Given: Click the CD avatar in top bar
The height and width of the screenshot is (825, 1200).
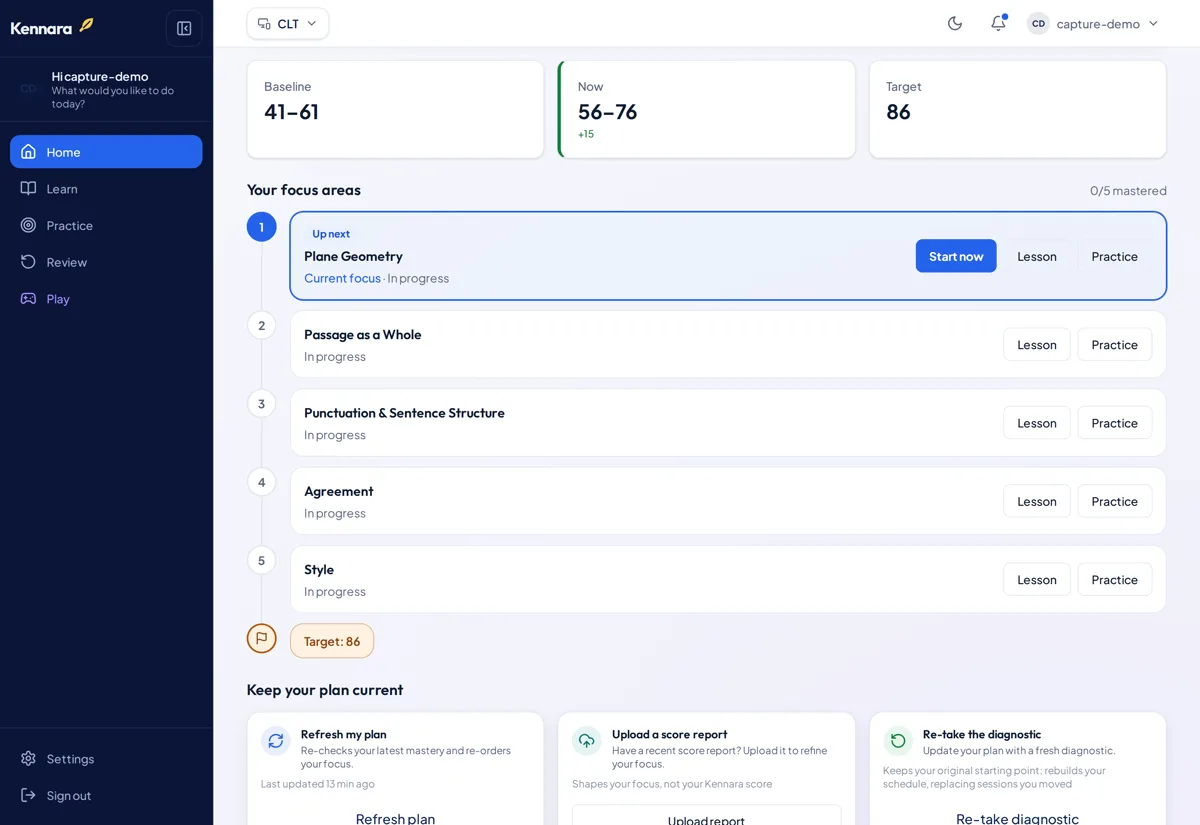Looking at the screenshot, I should point(1038,23).
